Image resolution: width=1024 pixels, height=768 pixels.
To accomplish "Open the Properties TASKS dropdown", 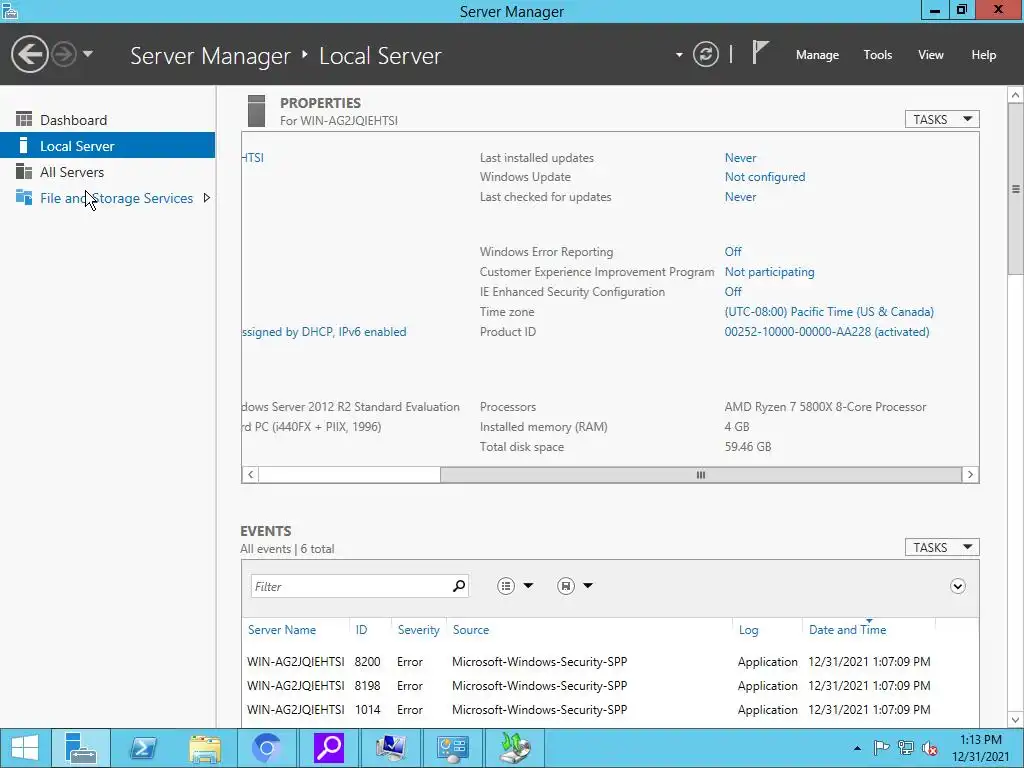I will coord(942,119).
